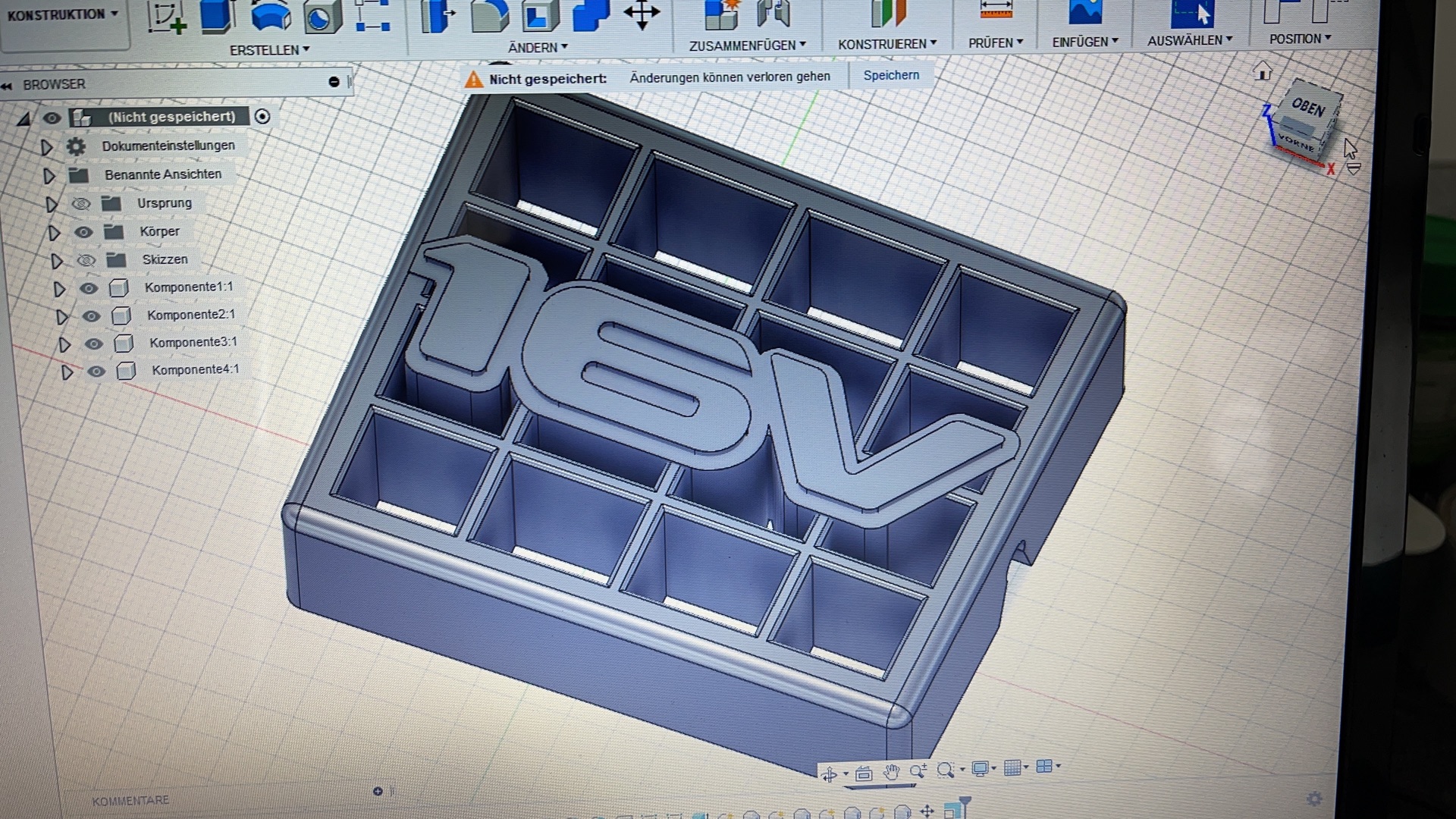The width and height of the screenshot is (1456, 819).
Task: Click the ViewCube OBEN face
Action: click(1310, 106)
